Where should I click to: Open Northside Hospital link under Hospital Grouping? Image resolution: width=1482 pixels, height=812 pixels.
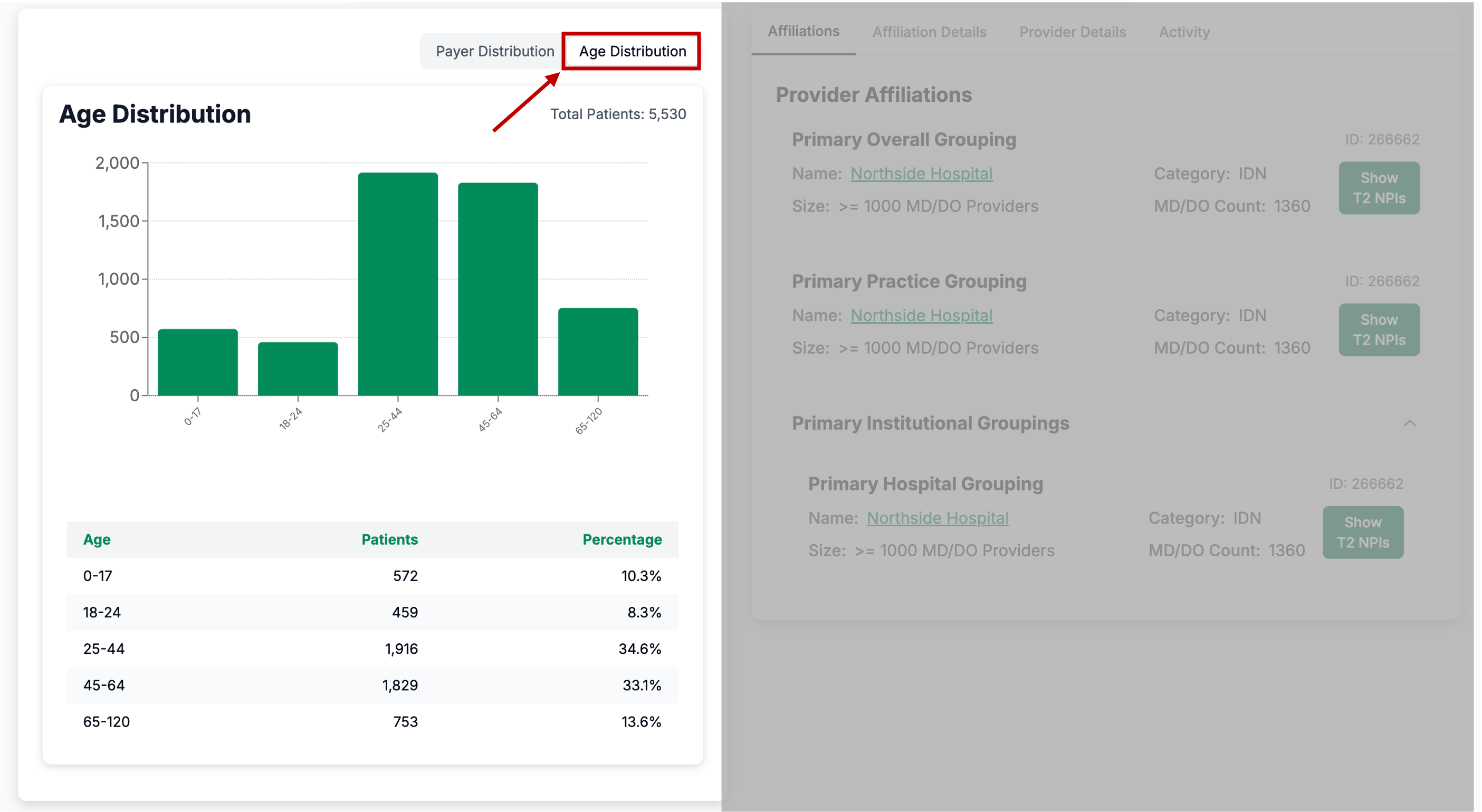[937, 518]
